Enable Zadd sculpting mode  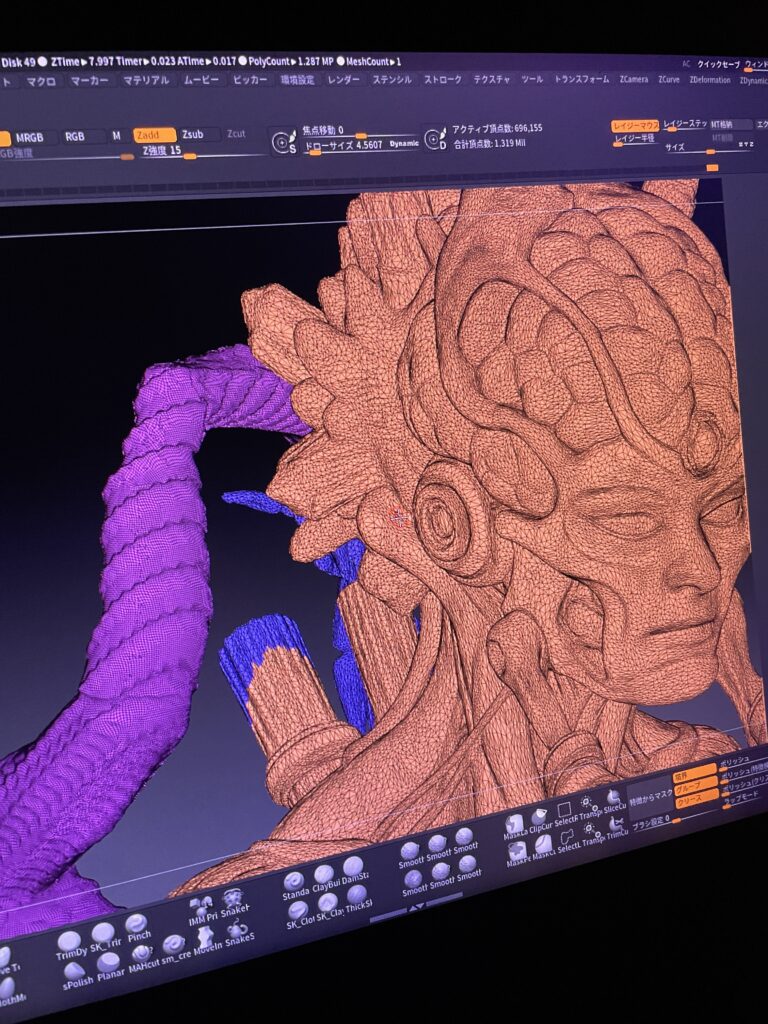pyautogui.click(x=155, y=135)
